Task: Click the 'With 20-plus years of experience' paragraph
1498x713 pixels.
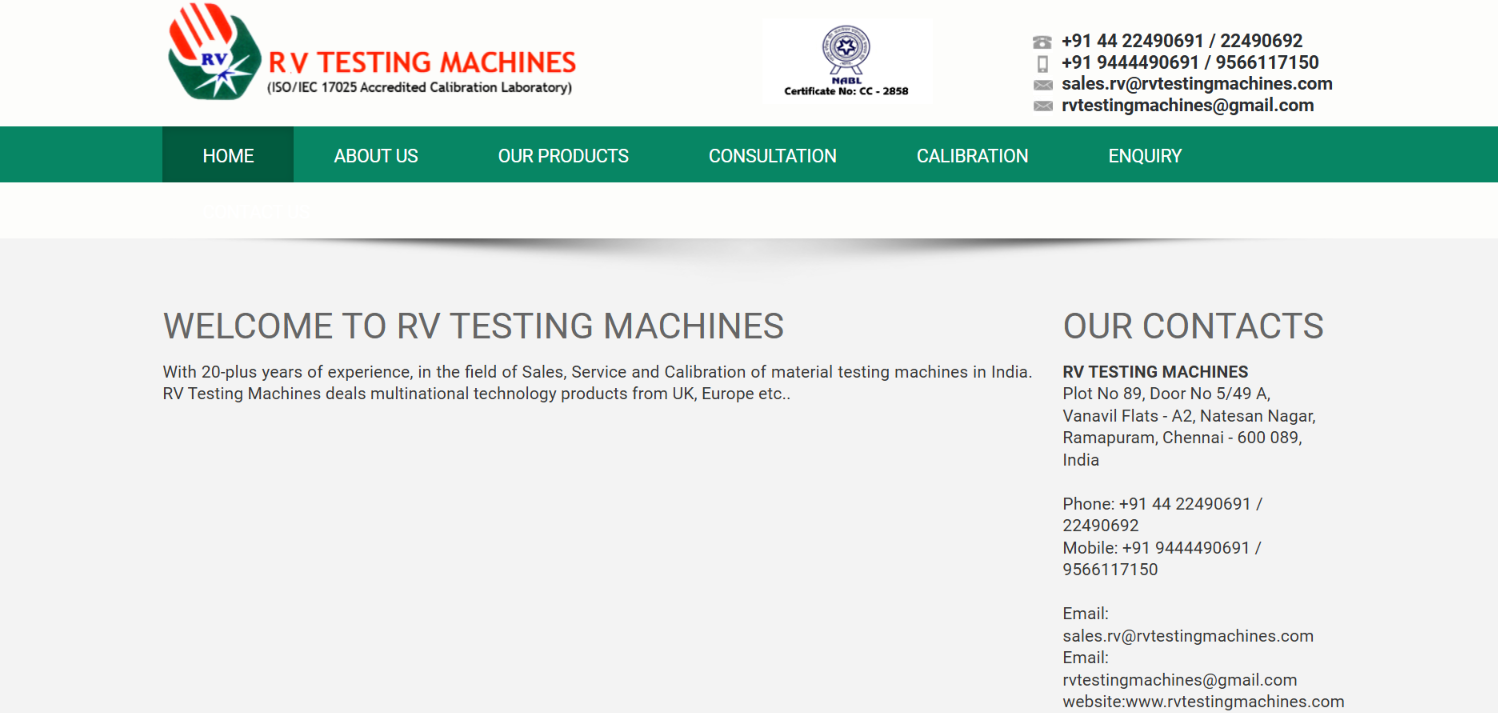Action: coord(597,382)
